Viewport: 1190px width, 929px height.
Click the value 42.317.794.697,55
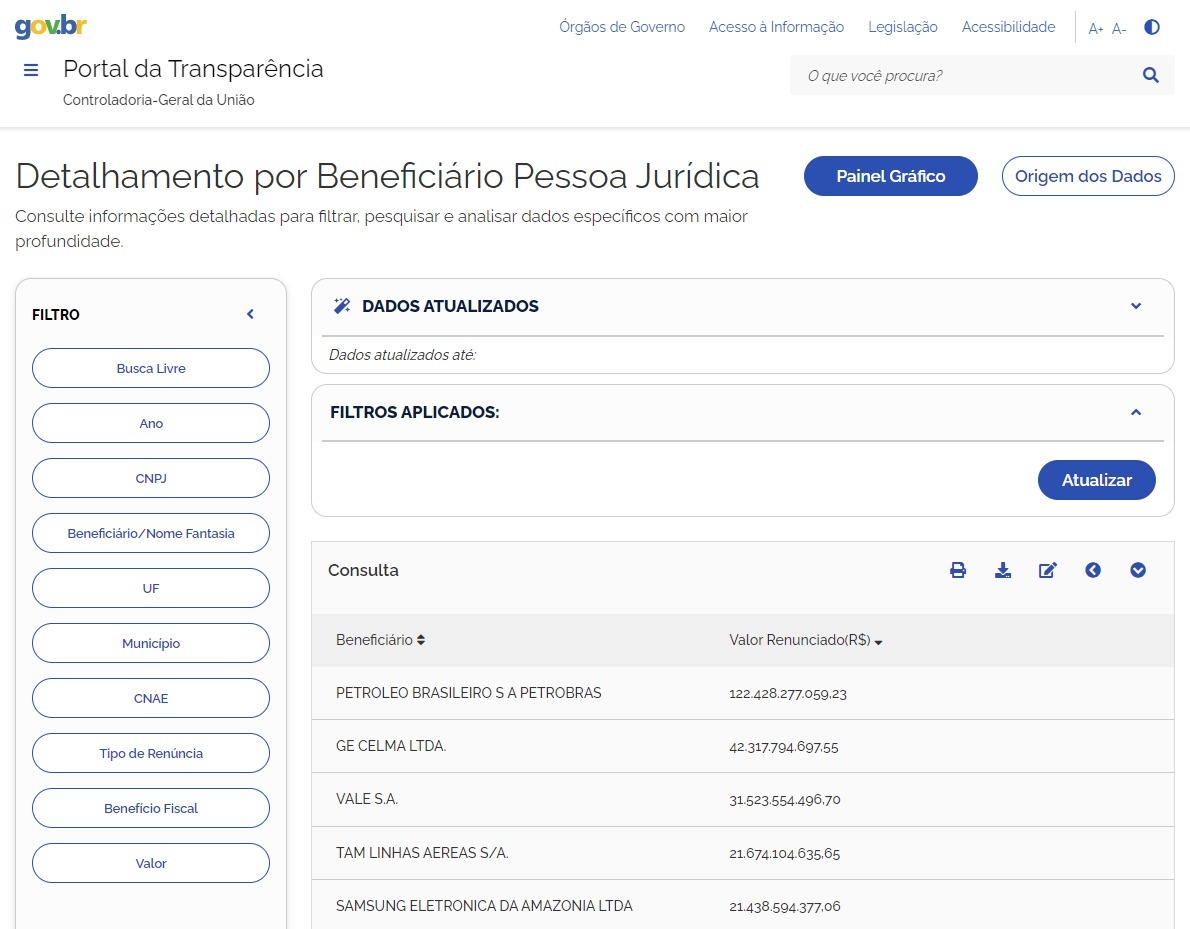coord(784,747)
